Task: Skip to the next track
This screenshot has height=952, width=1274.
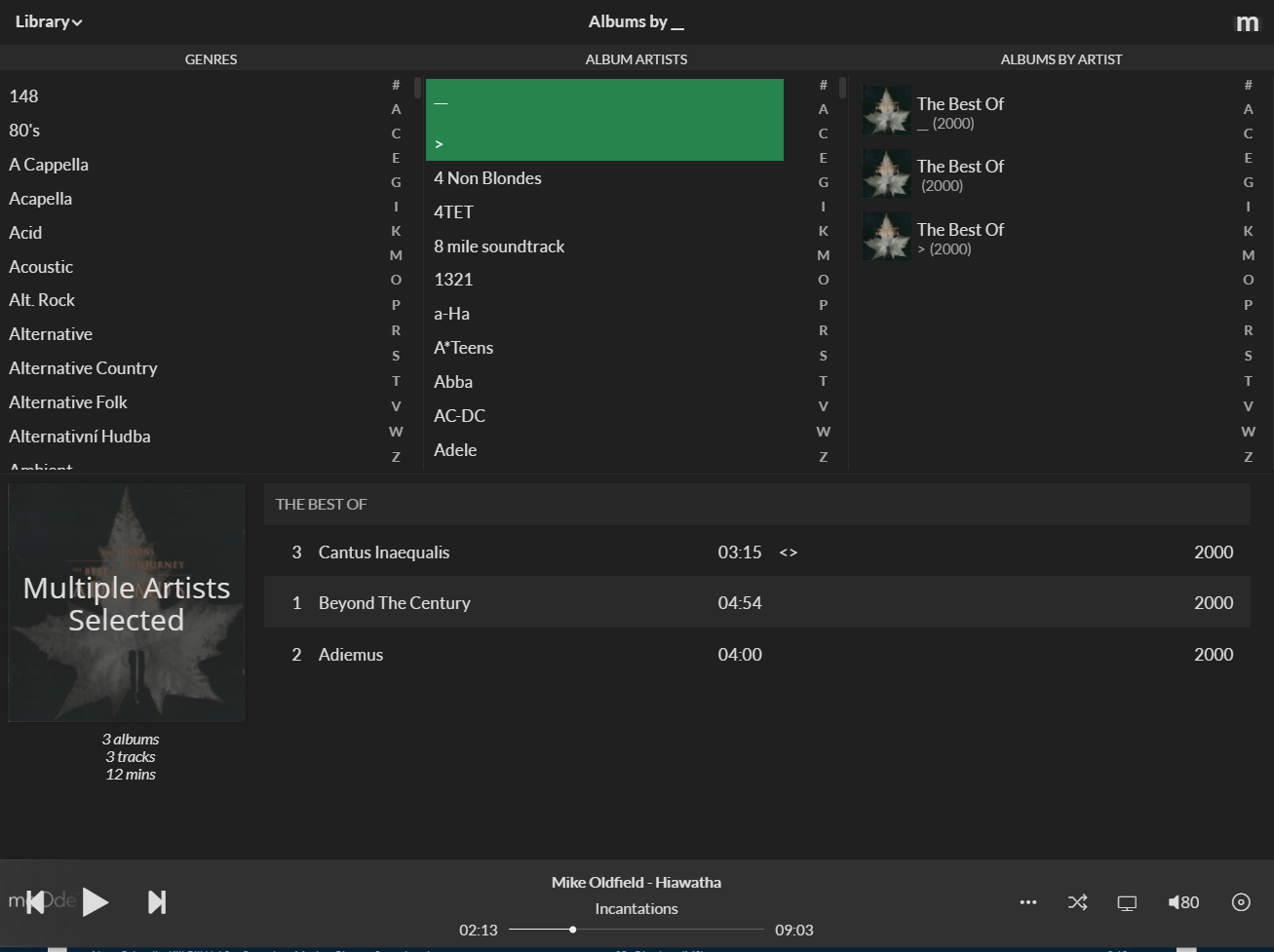Action: (x=157, y=902)
